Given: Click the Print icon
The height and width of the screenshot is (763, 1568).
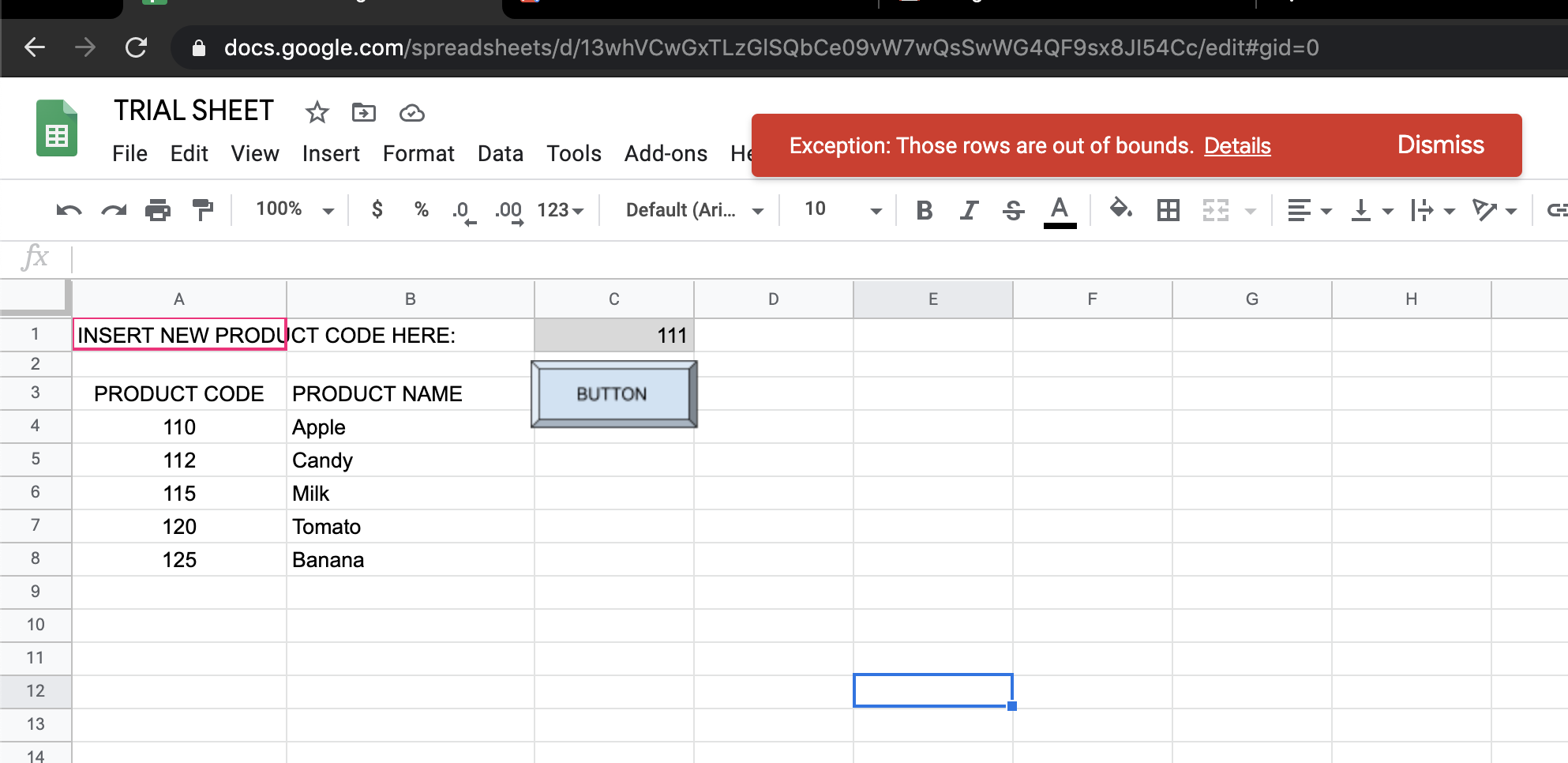Looking at the screenshot, I should point(158,209).
